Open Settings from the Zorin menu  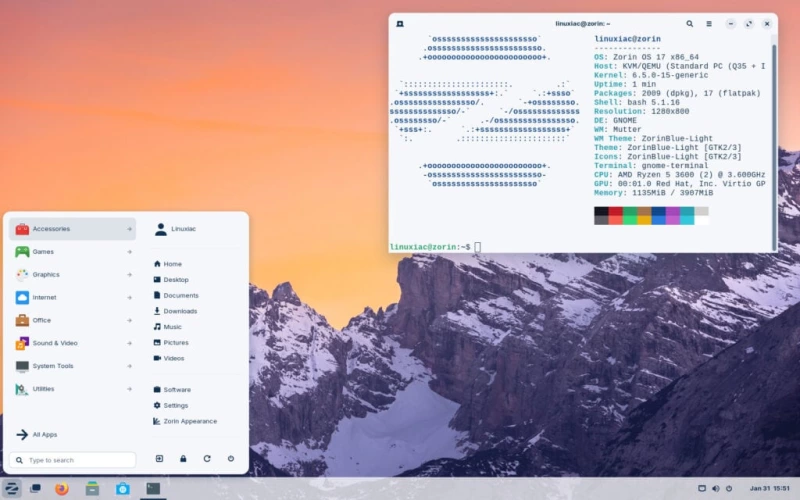point(171,405)
